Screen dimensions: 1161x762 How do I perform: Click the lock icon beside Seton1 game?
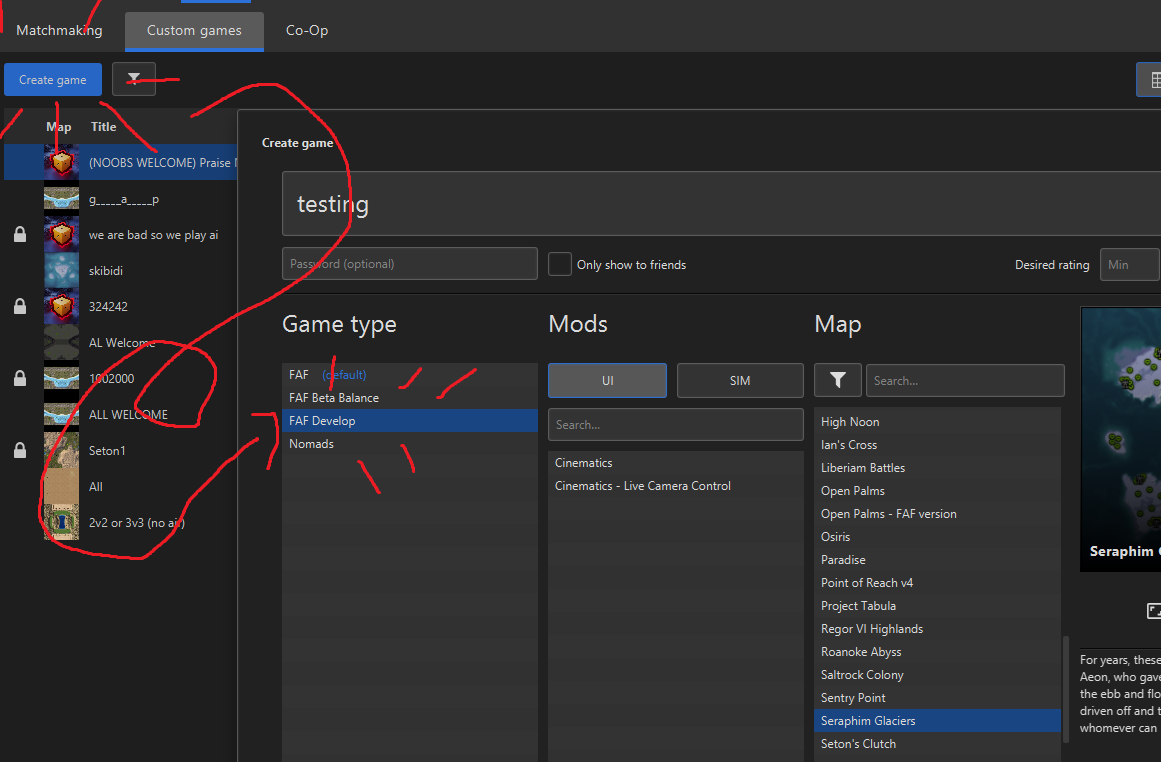point(20,450)
